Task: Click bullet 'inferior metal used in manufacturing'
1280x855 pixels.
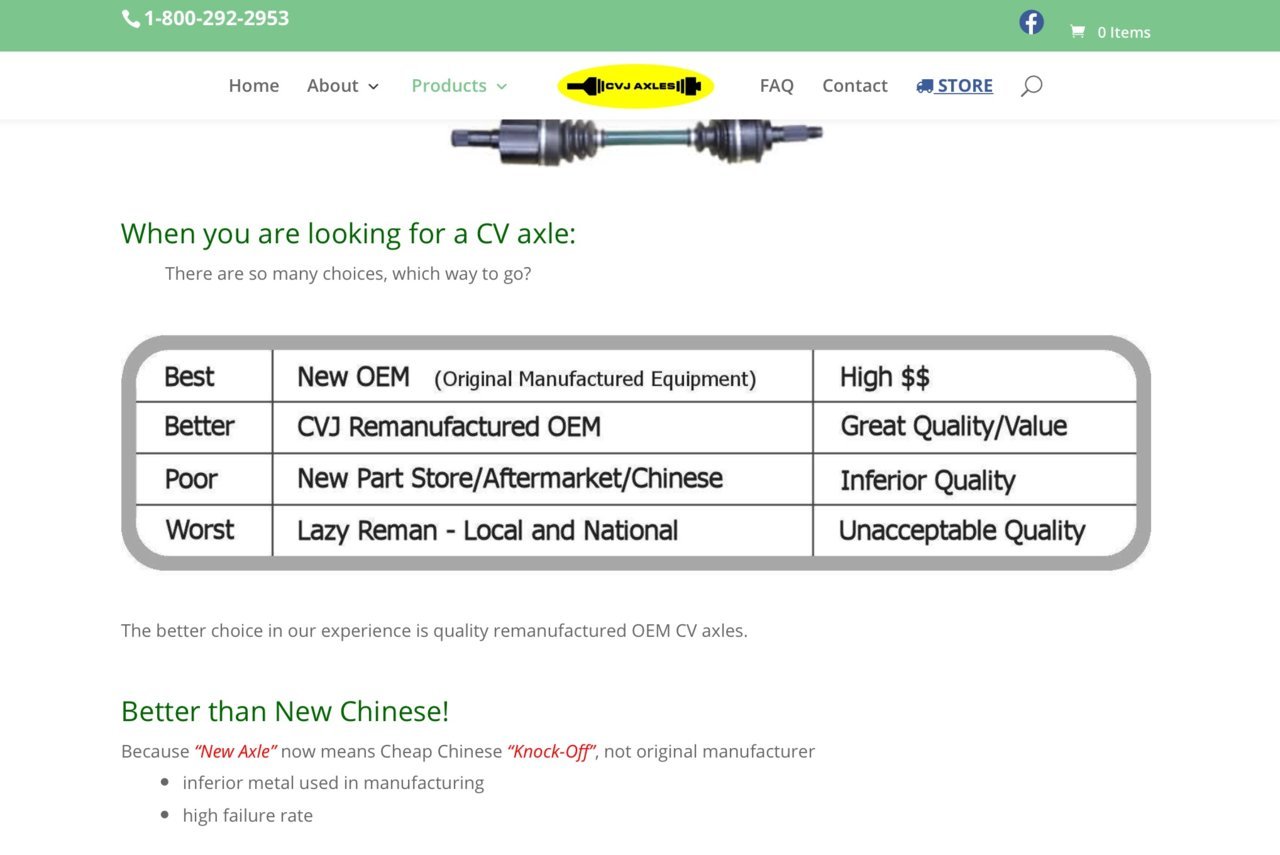Action: tap(333, 783)
